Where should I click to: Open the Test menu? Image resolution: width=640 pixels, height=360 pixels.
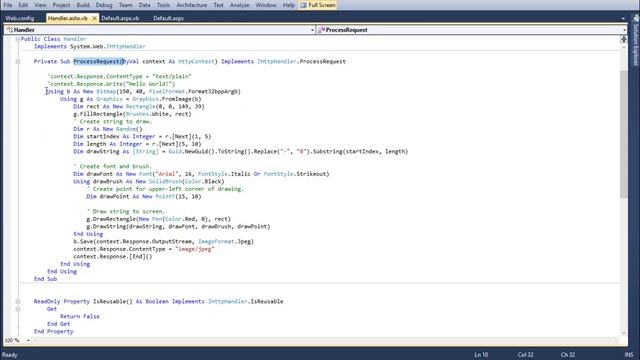[x=218, y=5]
